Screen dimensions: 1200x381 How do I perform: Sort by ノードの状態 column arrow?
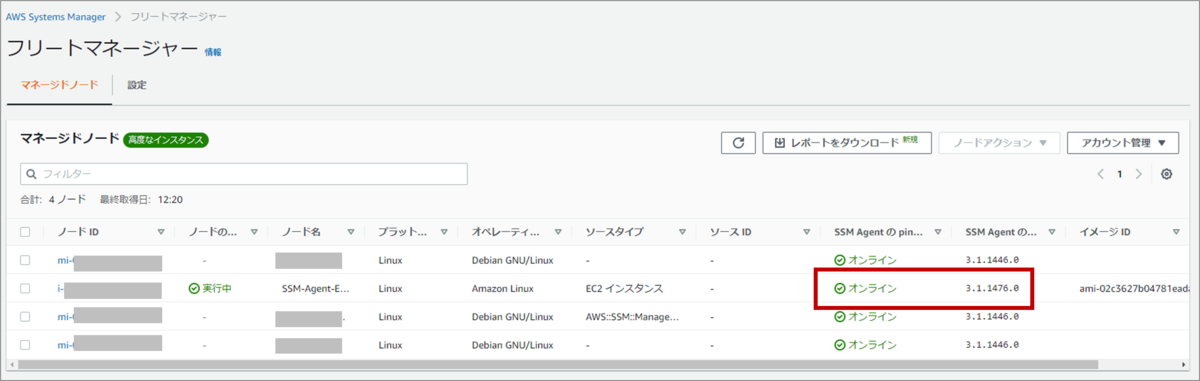pos(254,232)
